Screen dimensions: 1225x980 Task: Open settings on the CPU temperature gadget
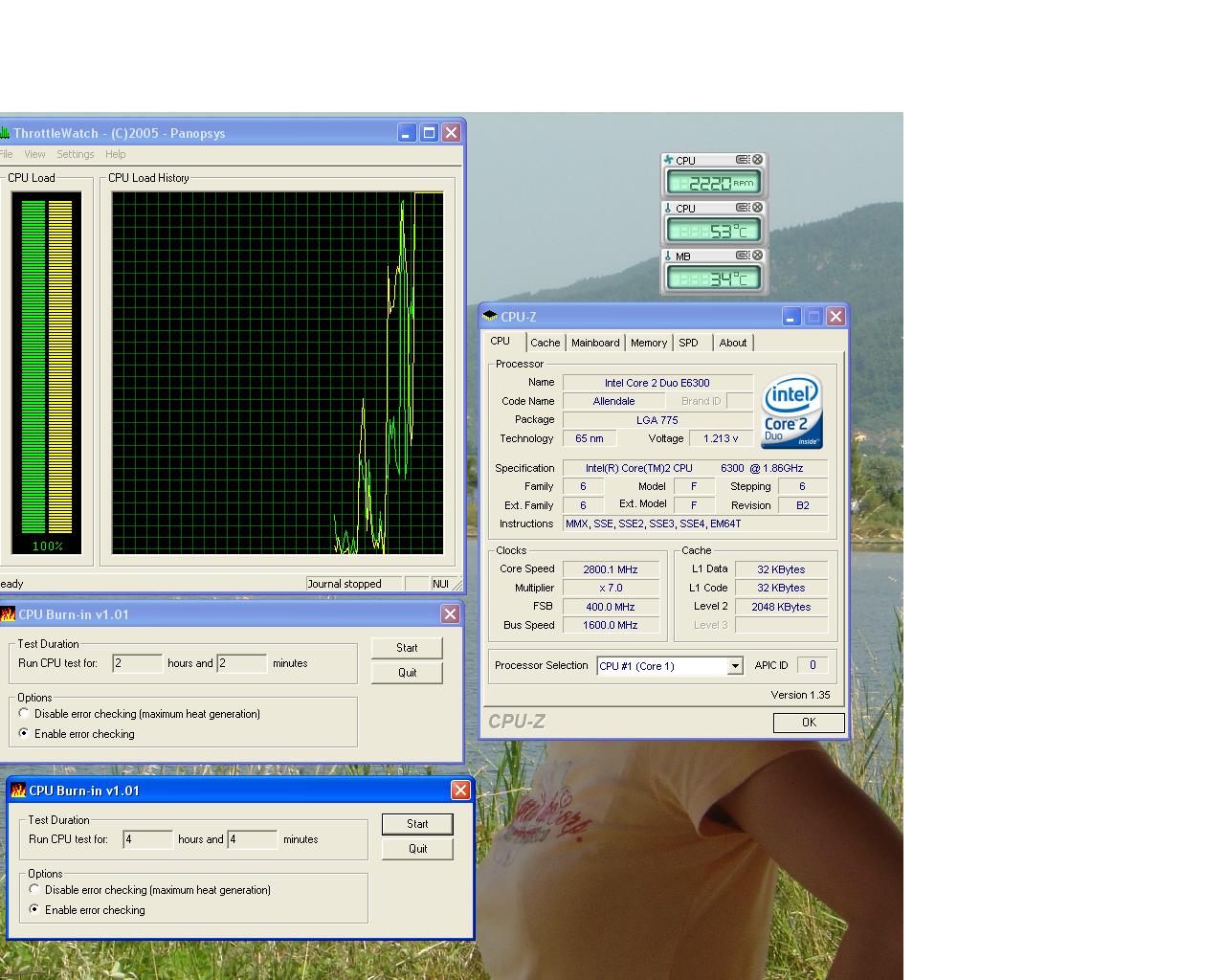pyautogui.click(x=743, y=208)
